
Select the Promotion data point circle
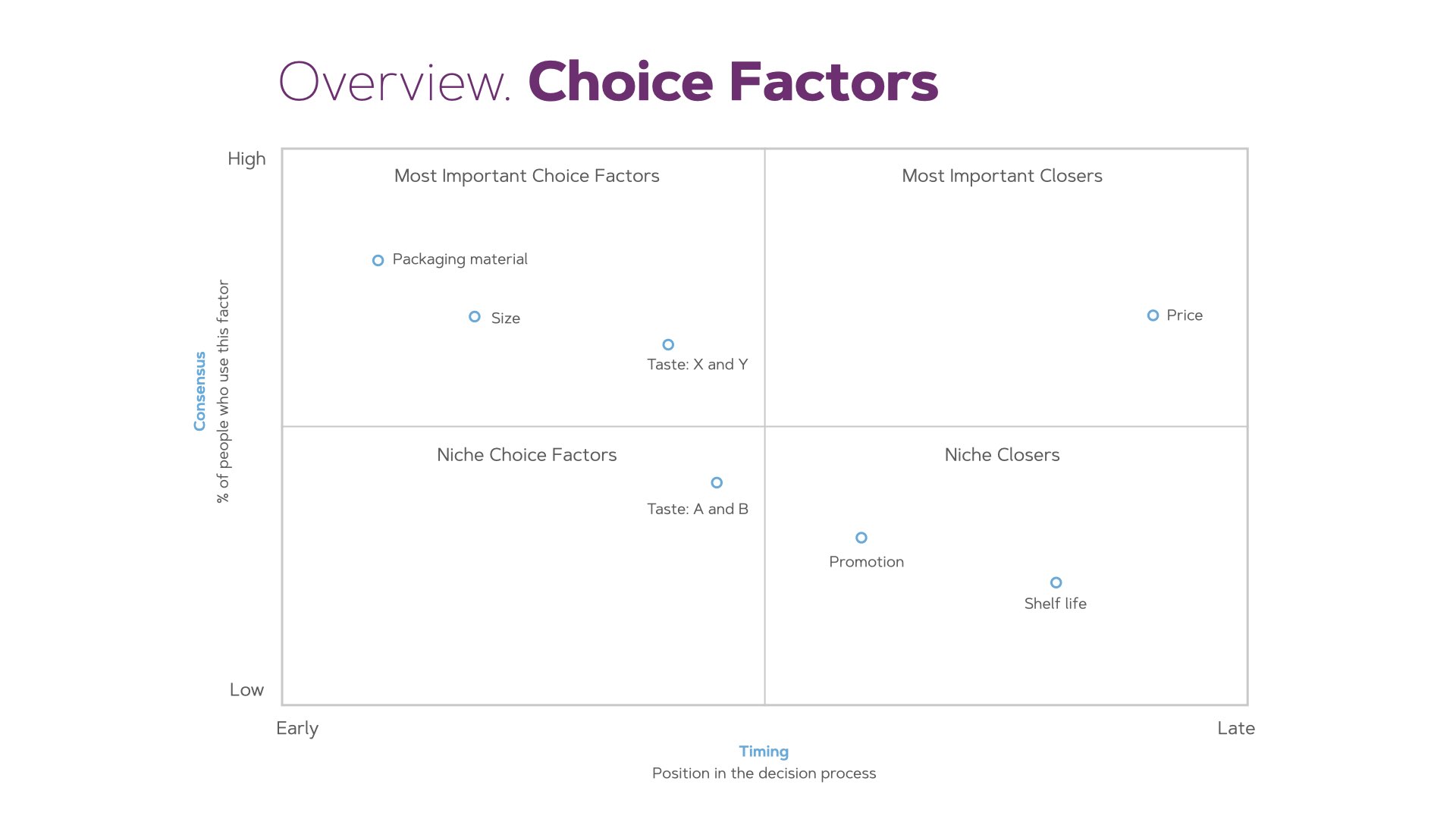[x=861, y=538]
